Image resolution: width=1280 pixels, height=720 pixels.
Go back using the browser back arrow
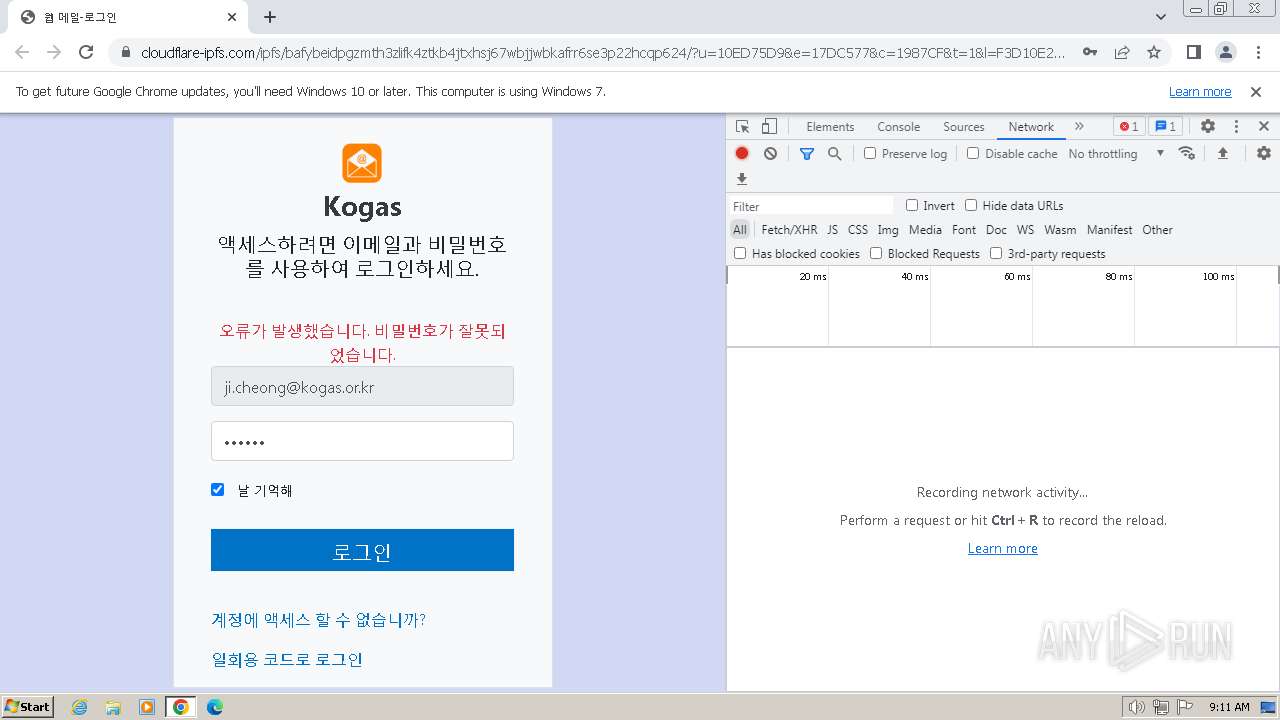pos(22,52)
